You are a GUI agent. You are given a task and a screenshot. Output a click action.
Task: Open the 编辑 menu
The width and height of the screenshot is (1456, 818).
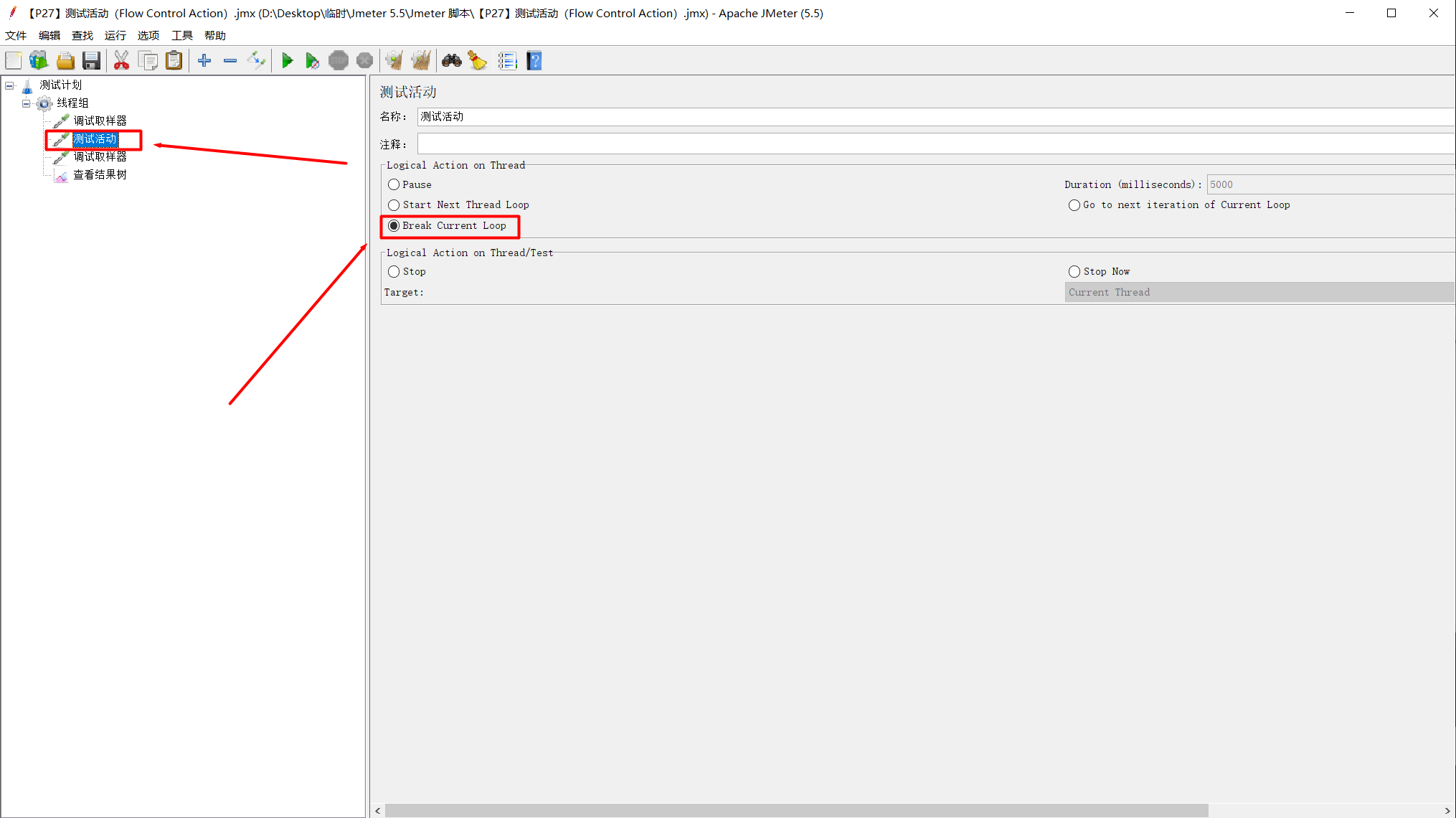click(49, 35)
